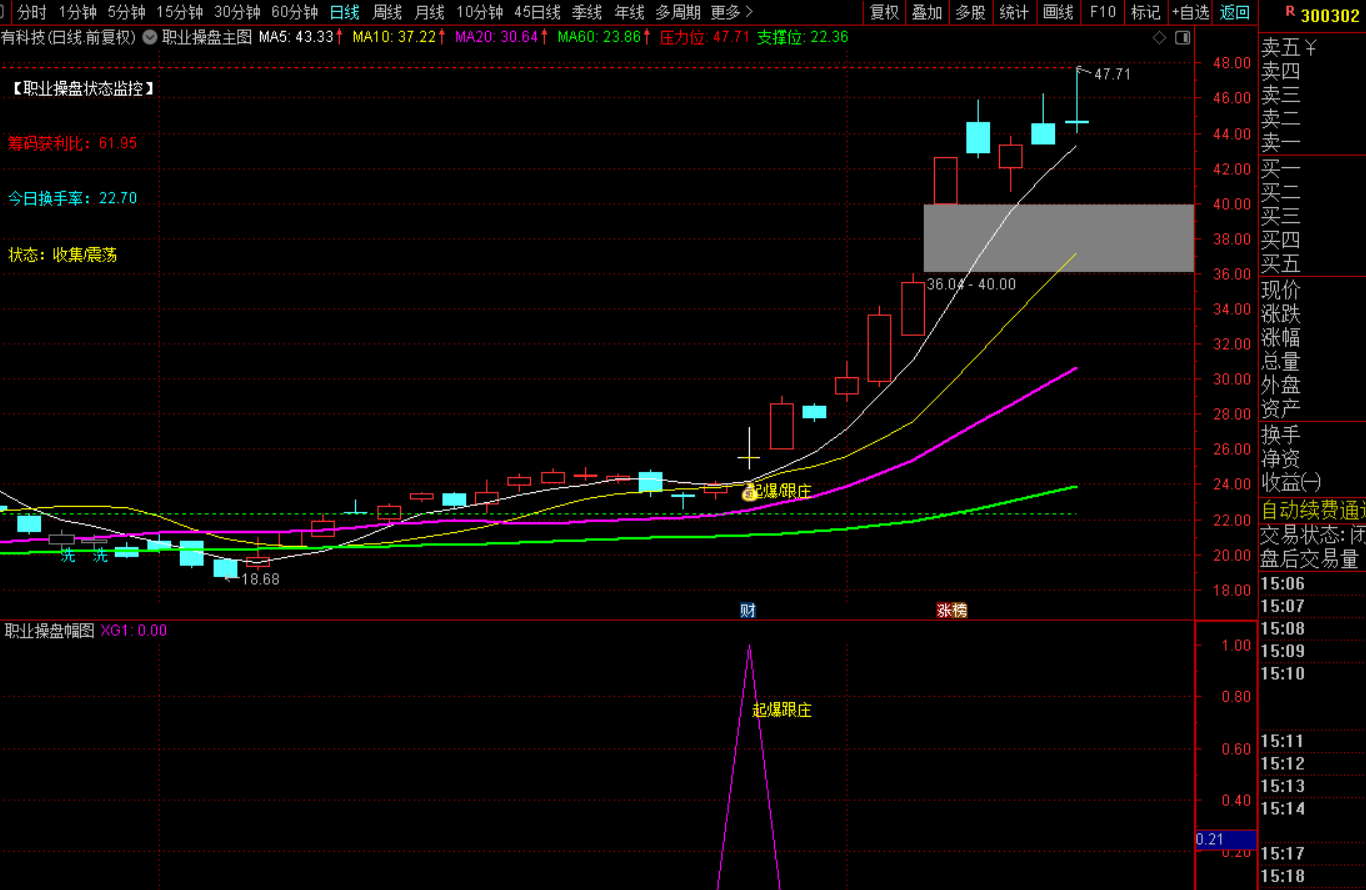Open the circled arrow indicator dropdown
Image resolution: width=1366 pixels, height=890 pixels.
(150, 37)
